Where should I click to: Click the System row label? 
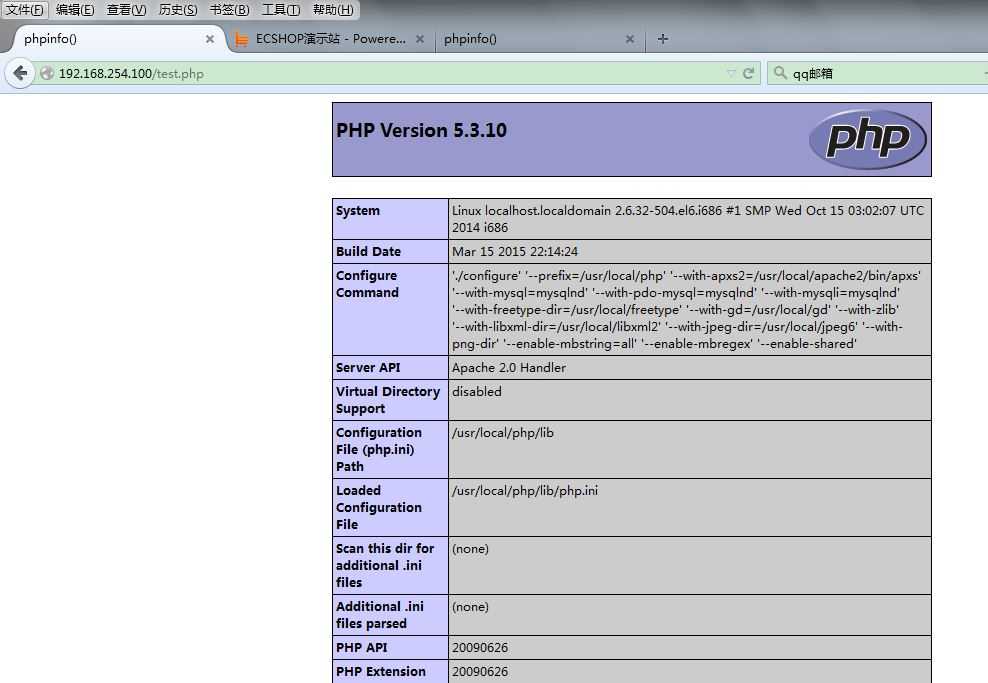[358, 210]
